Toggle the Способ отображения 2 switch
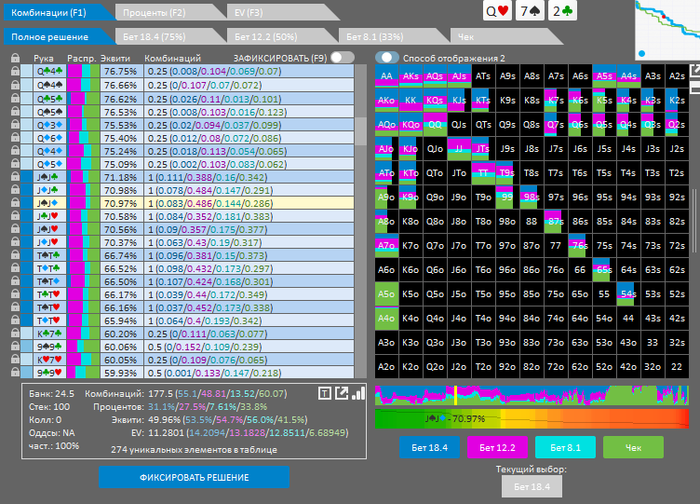This screenshot has height=504, width=700. click(x=387, y=58)
